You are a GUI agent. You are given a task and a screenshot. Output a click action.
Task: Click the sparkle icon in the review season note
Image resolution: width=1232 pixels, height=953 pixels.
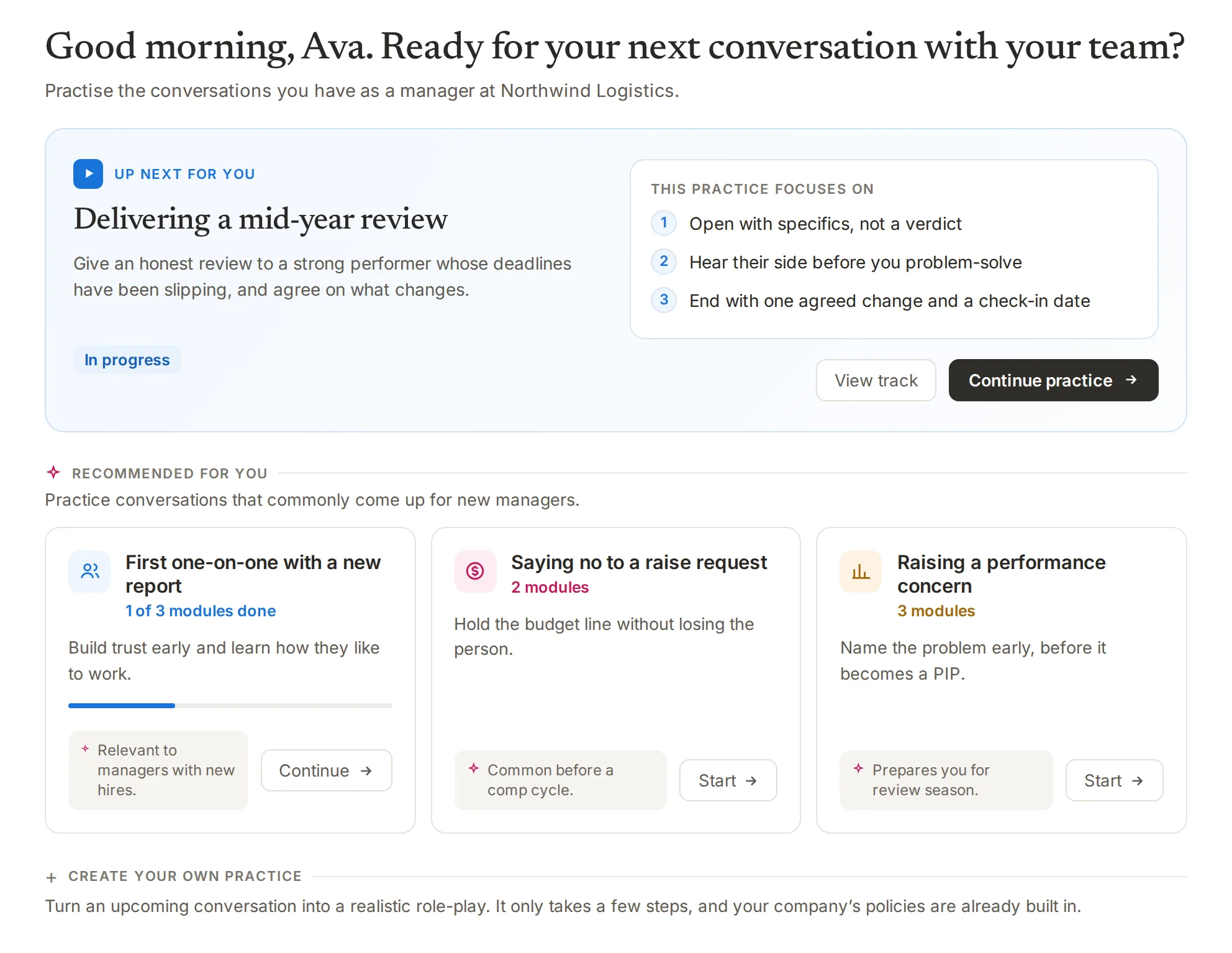[859, 768]
